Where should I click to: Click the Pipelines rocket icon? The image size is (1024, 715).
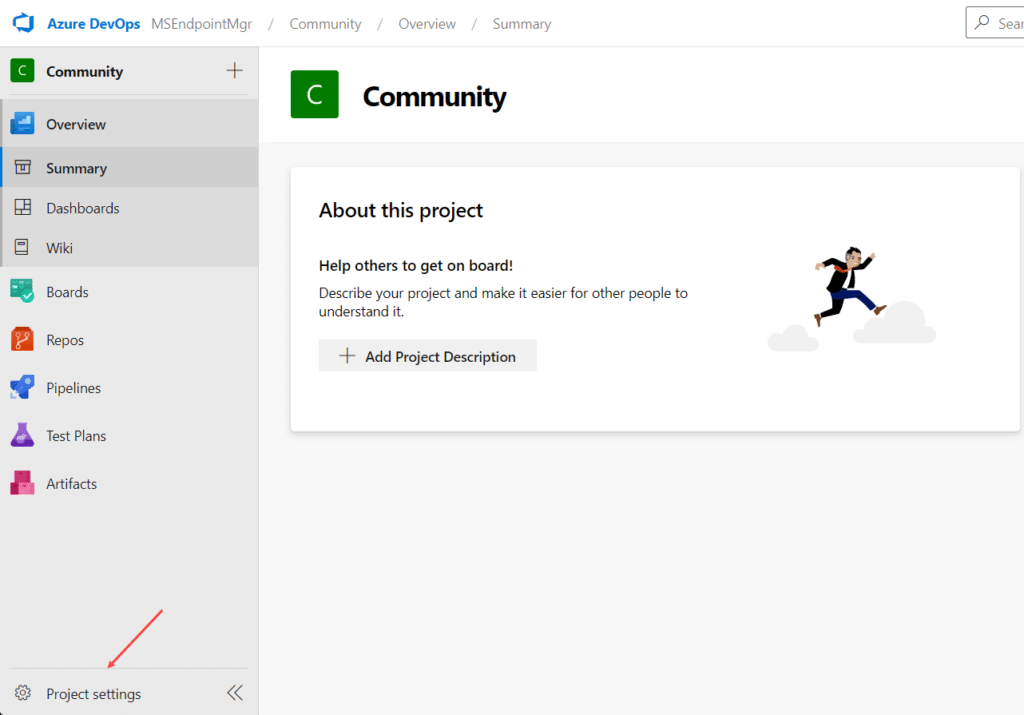[22, 387]
